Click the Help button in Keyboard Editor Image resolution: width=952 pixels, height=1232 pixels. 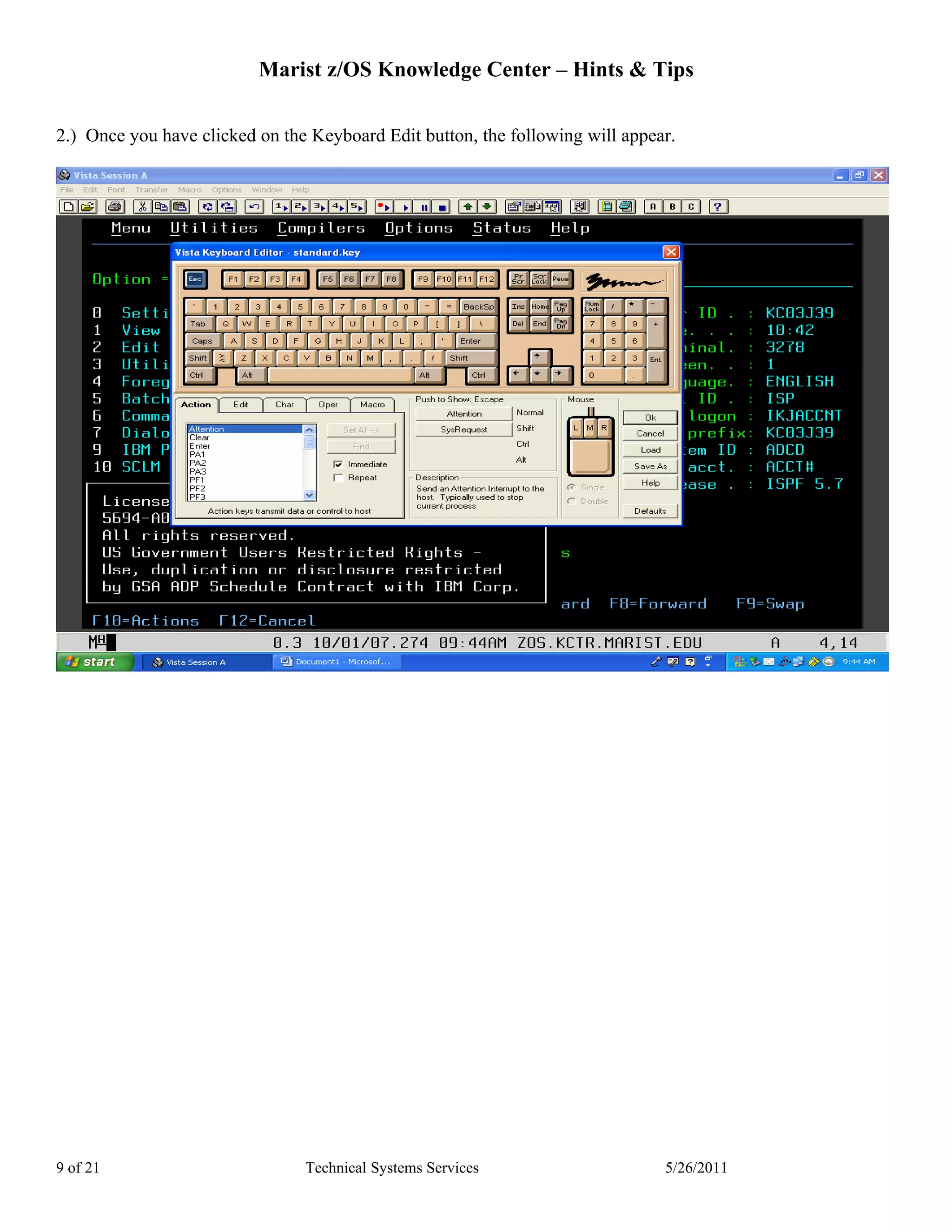tap(650, 483)
